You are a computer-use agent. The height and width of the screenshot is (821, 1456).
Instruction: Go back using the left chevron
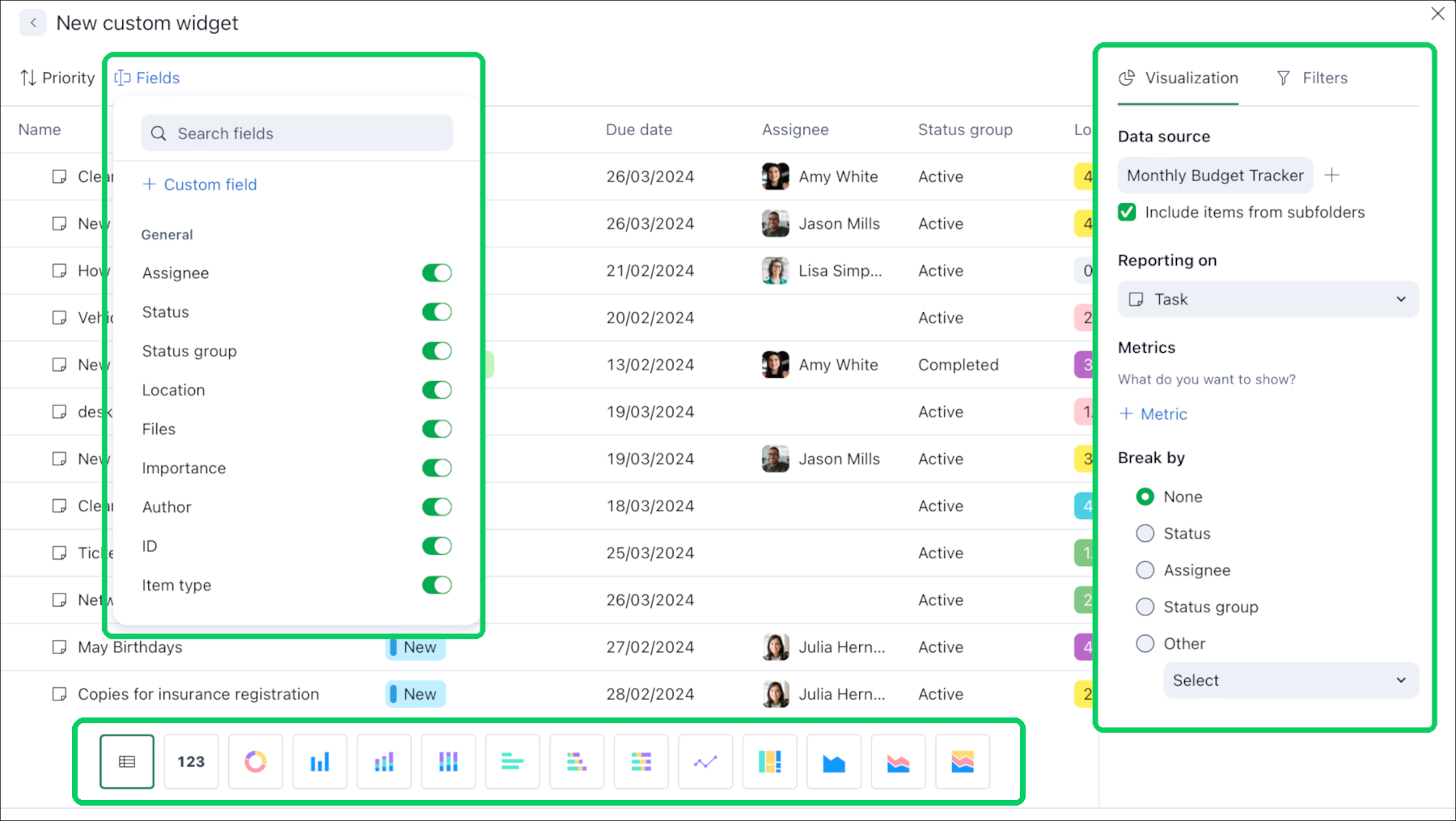pos(33,23)
